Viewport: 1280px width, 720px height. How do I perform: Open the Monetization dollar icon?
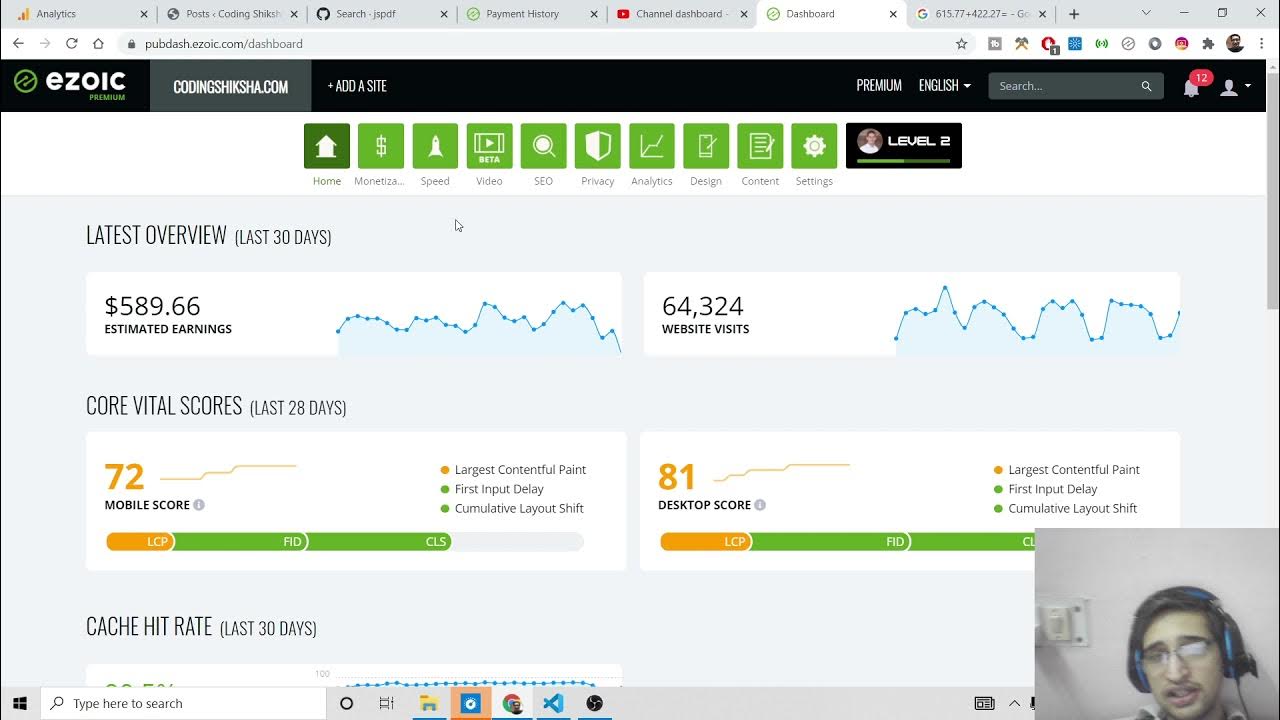pyautogui.click(x=380, y=146)
